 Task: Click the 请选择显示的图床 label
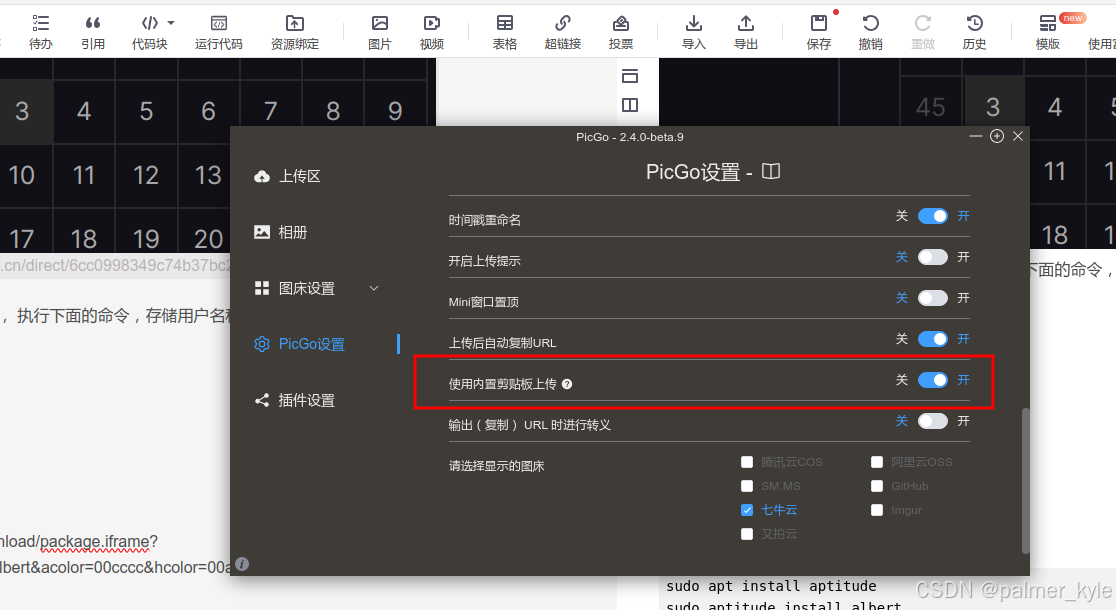496,466
